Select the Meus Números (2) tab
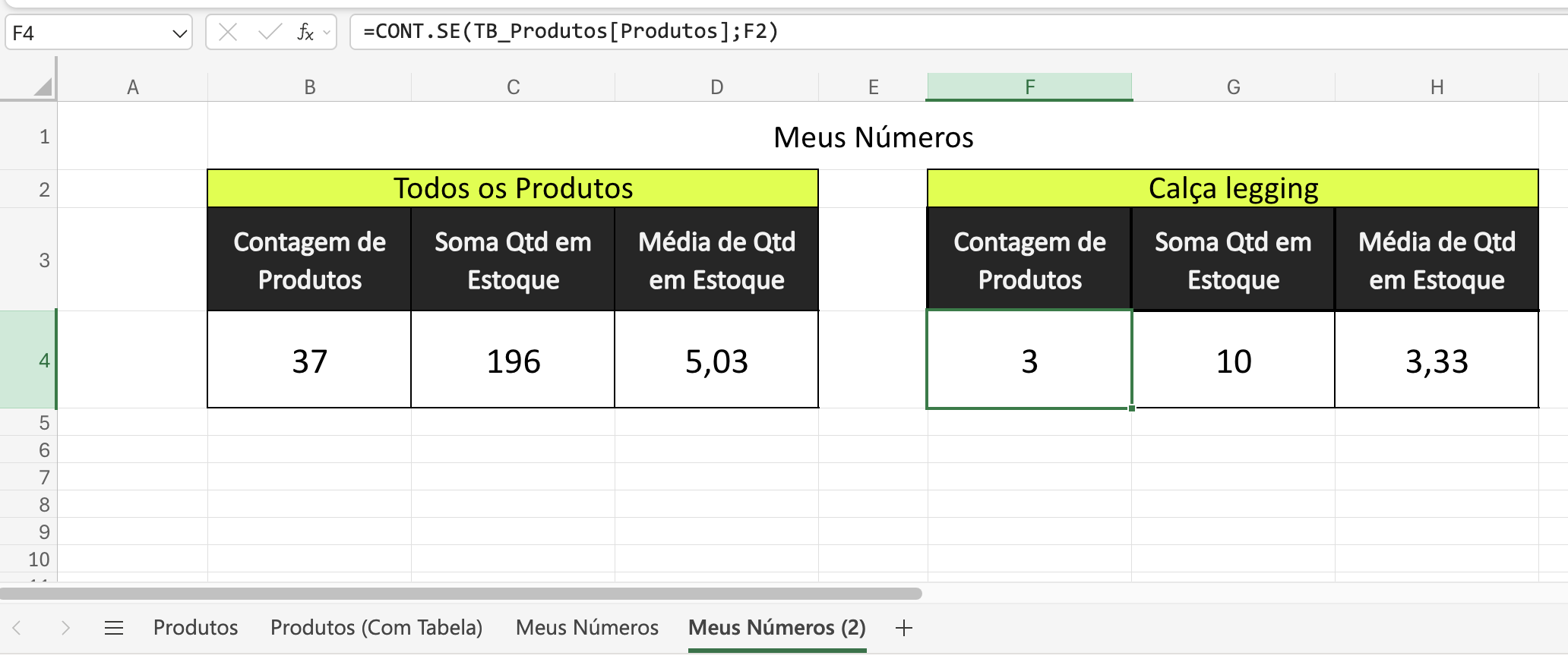 tap(776, 628)
